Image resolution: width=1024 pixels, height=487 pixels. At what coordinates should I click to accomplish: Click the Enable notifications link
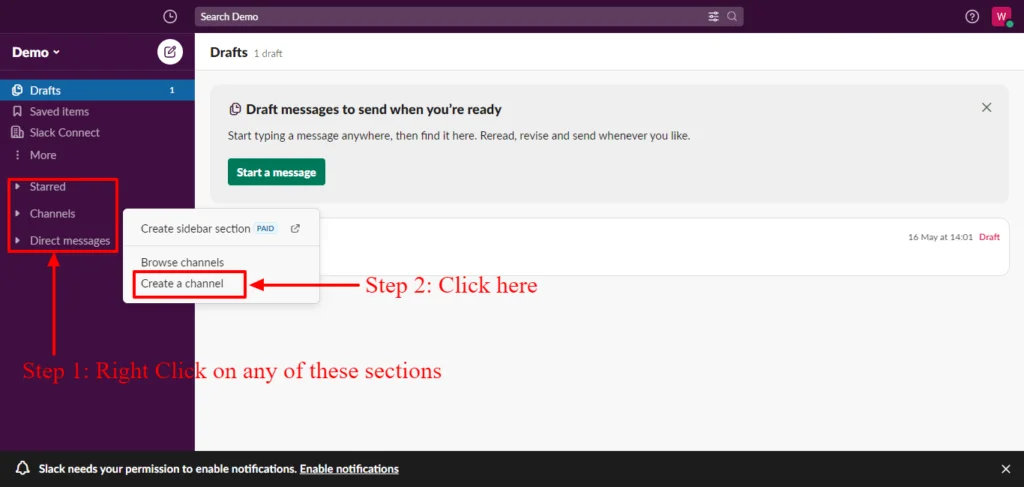click(x=349, y=469)
